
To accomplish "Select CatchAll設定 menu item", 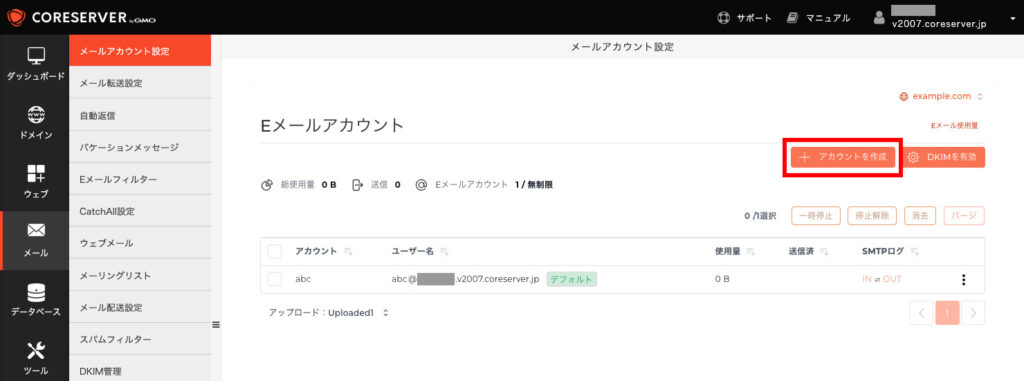I will pos(140,211).
